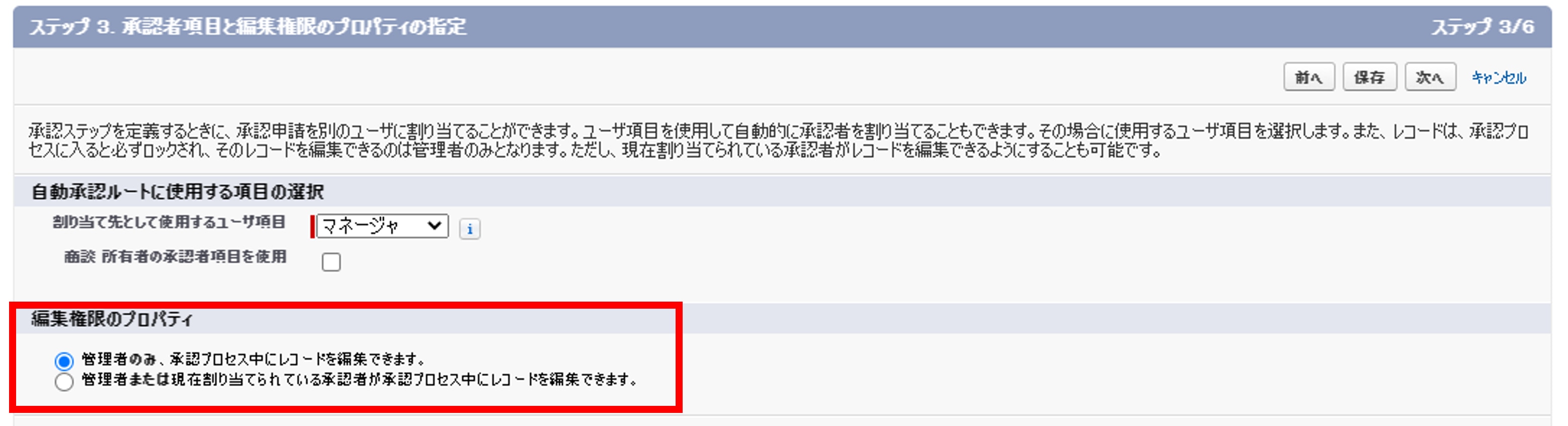Proceed with the 次へ button
Viewport: 1568px width, 426px height.
[1430, 78]
